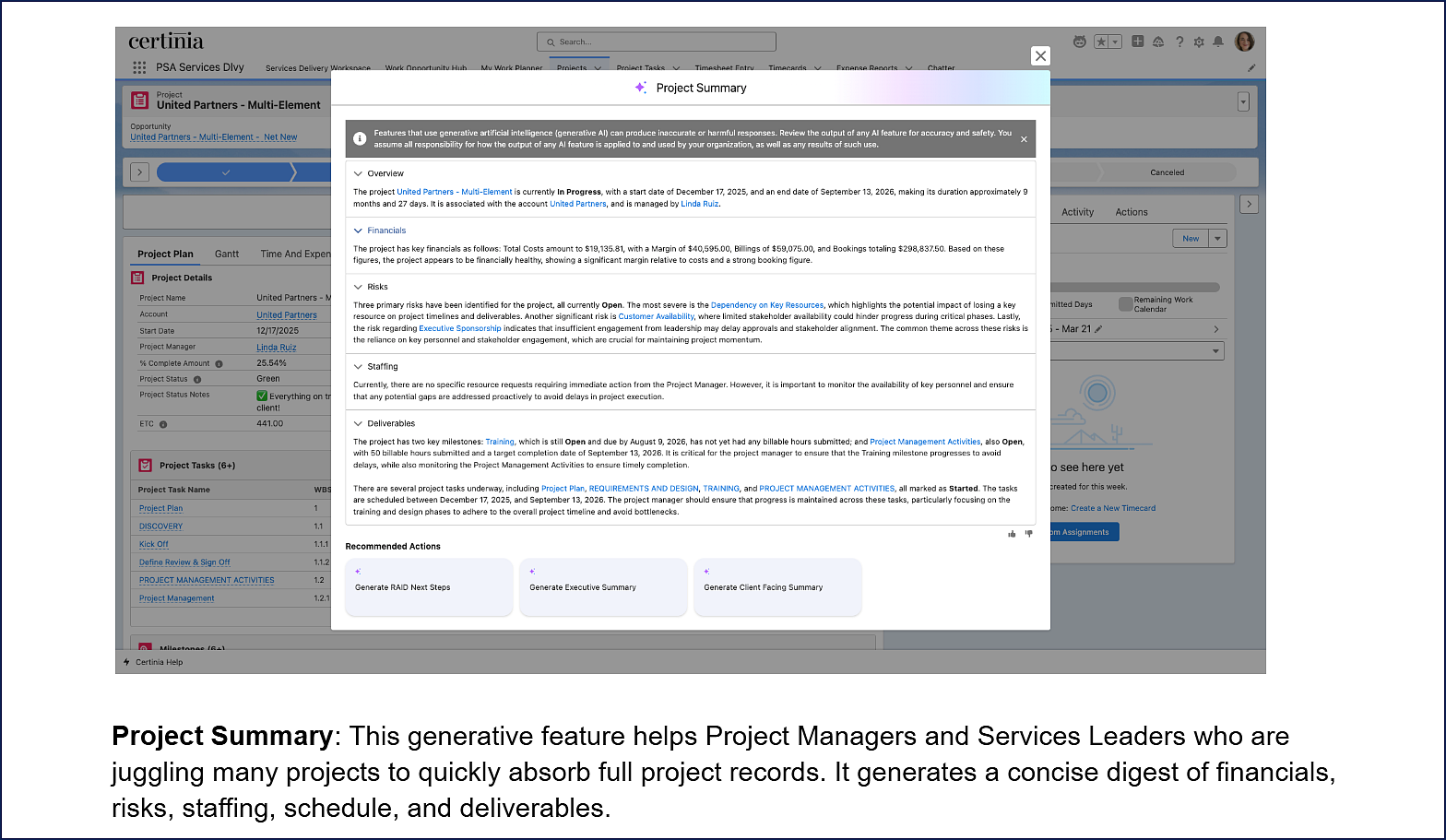This screenshot has height=840, width=1446.
Task: Open the global actions plus icon
Action: (x=1138, y=41)
